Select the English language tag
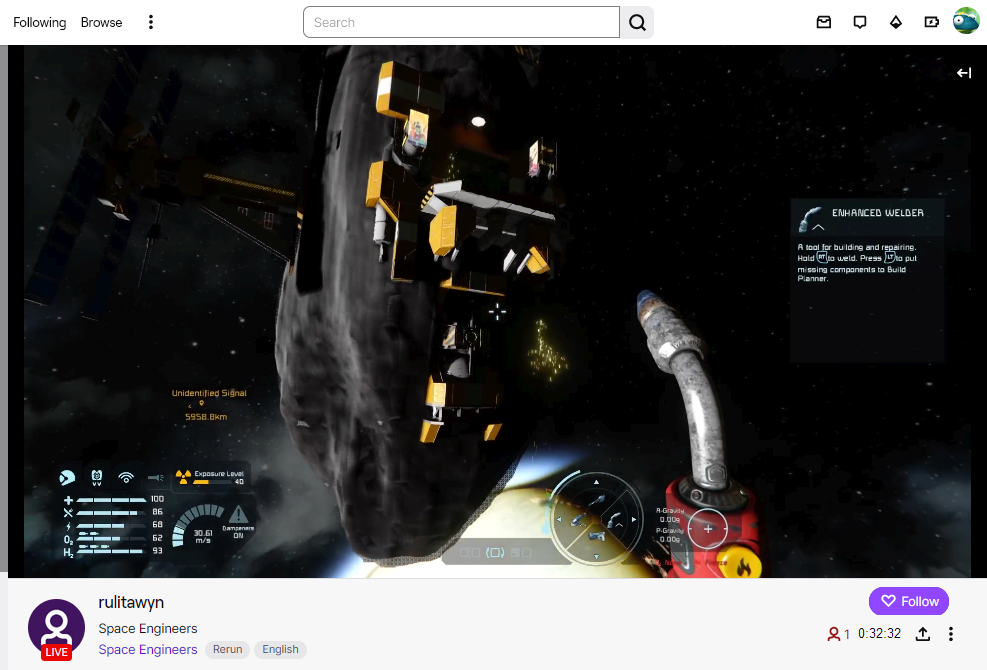 click(280, 649)
